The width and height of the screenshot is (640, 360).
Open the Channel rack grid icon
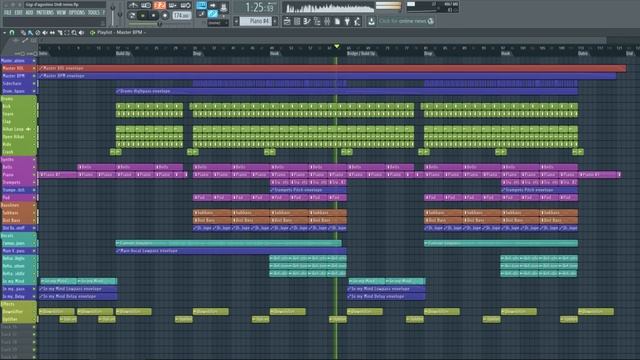click(x=297, y=21)
